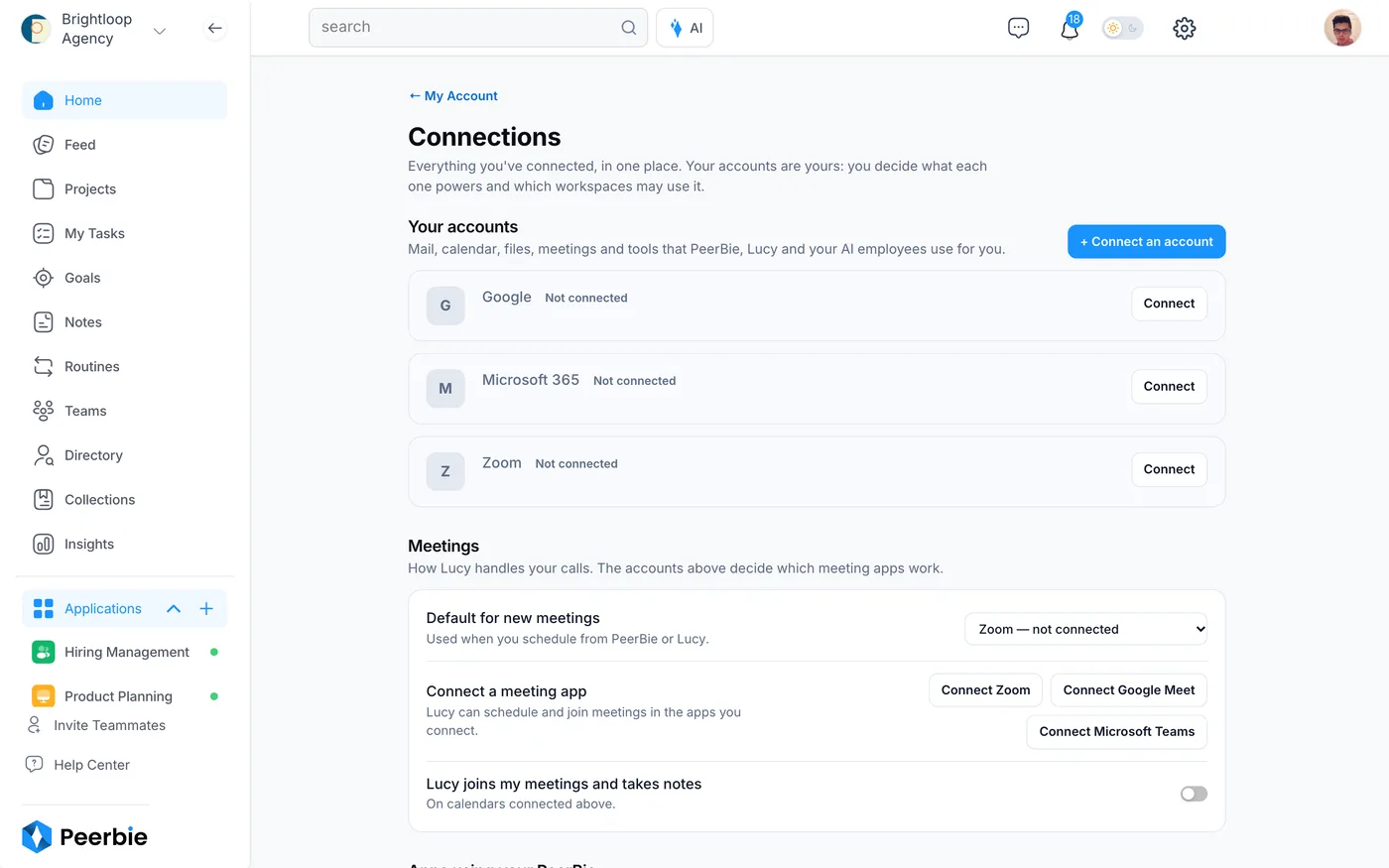
Task: Open the settings gear icon
Action: coord(1184,28)
